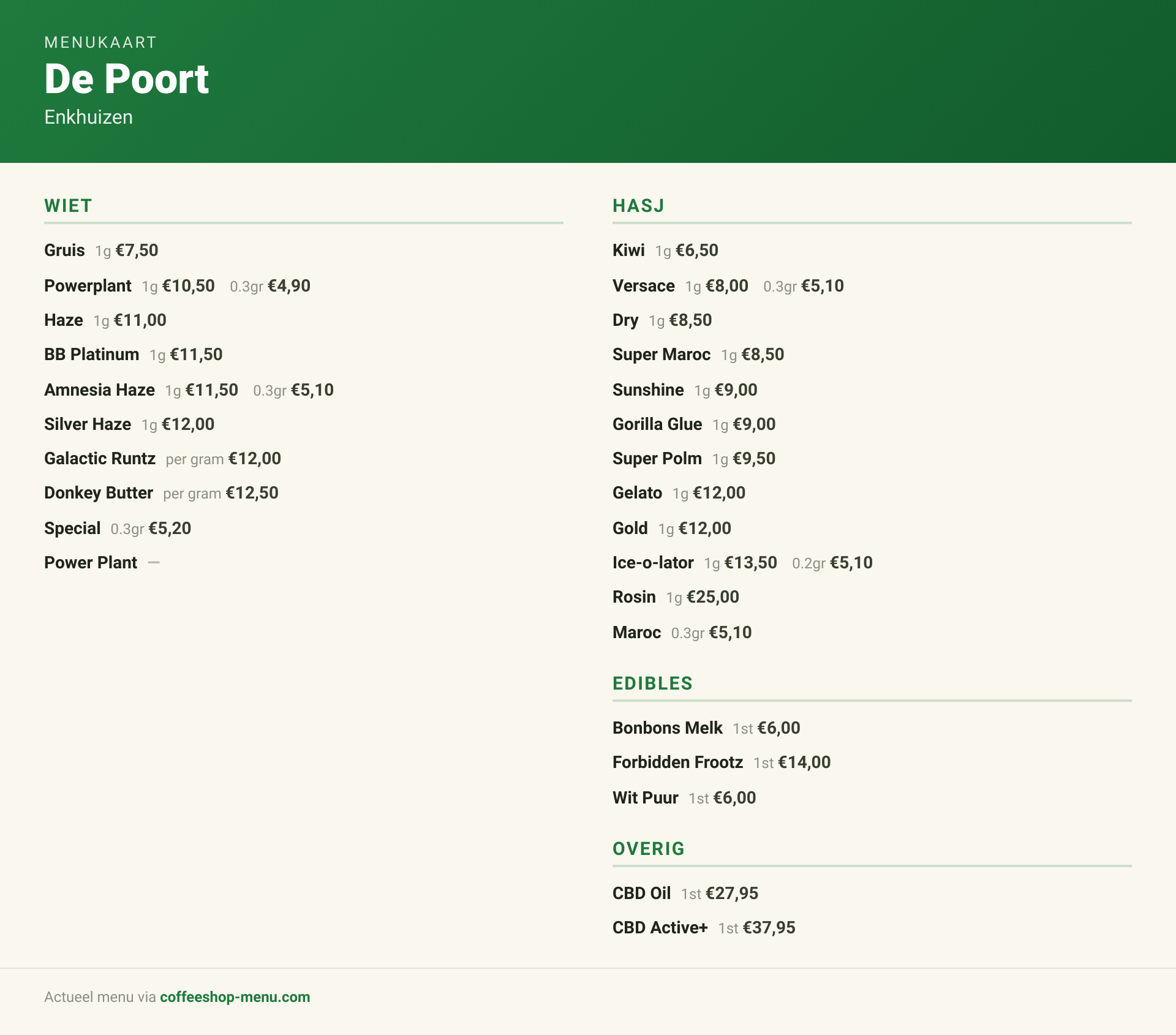Click the Versace item name

(x=644, y=286)
